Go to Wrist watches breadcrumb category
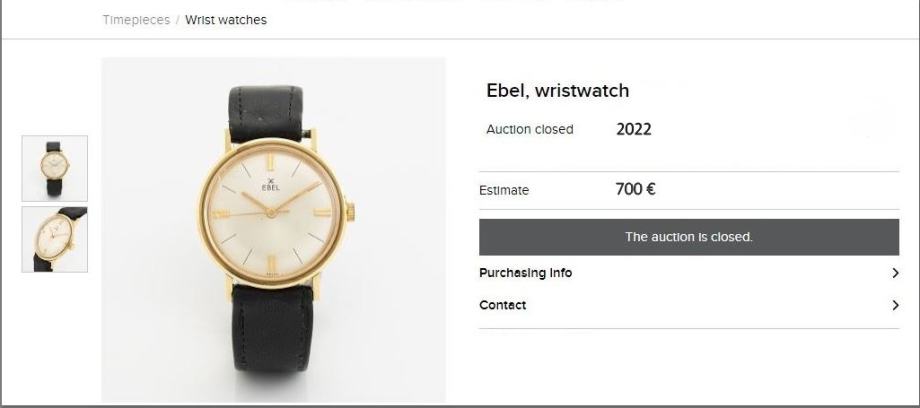This screenshot has width=920, height=408. [x=226, y=20]
